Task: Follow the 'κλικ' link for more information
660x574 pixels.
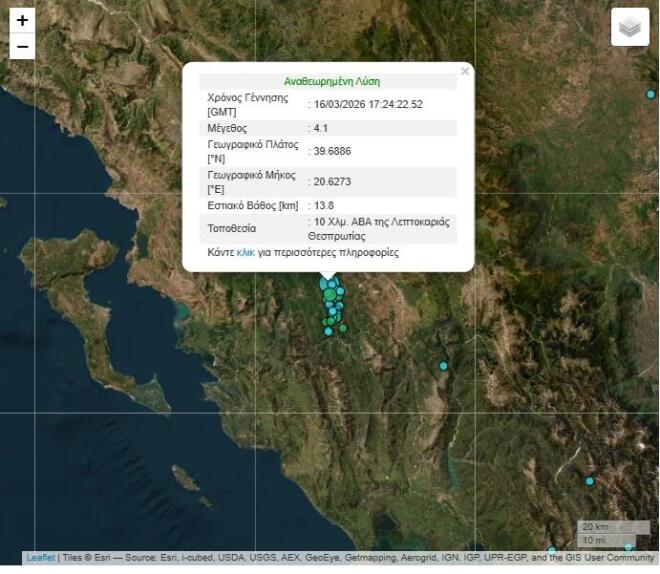Action: click(246, 253)
